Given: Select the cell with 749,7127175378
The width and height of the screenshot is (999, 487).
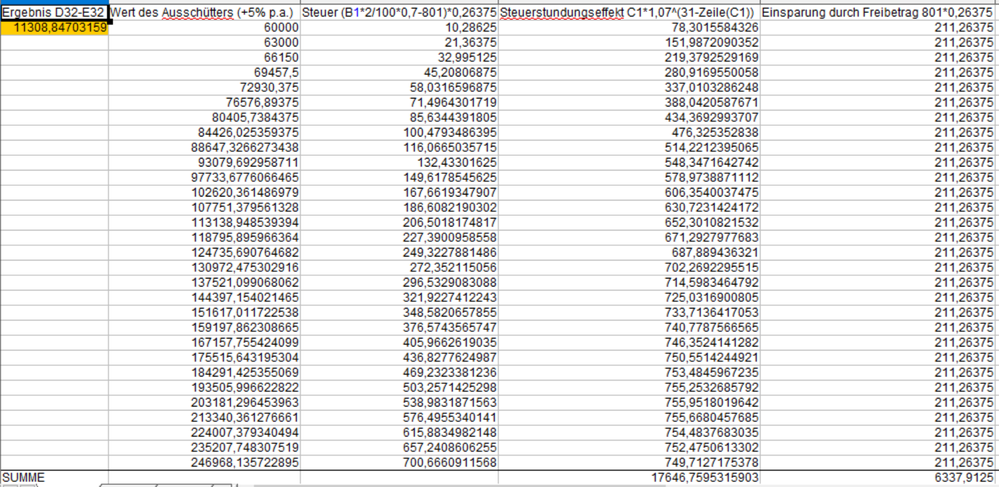Looking at the screenshot, I should [628, 463].
